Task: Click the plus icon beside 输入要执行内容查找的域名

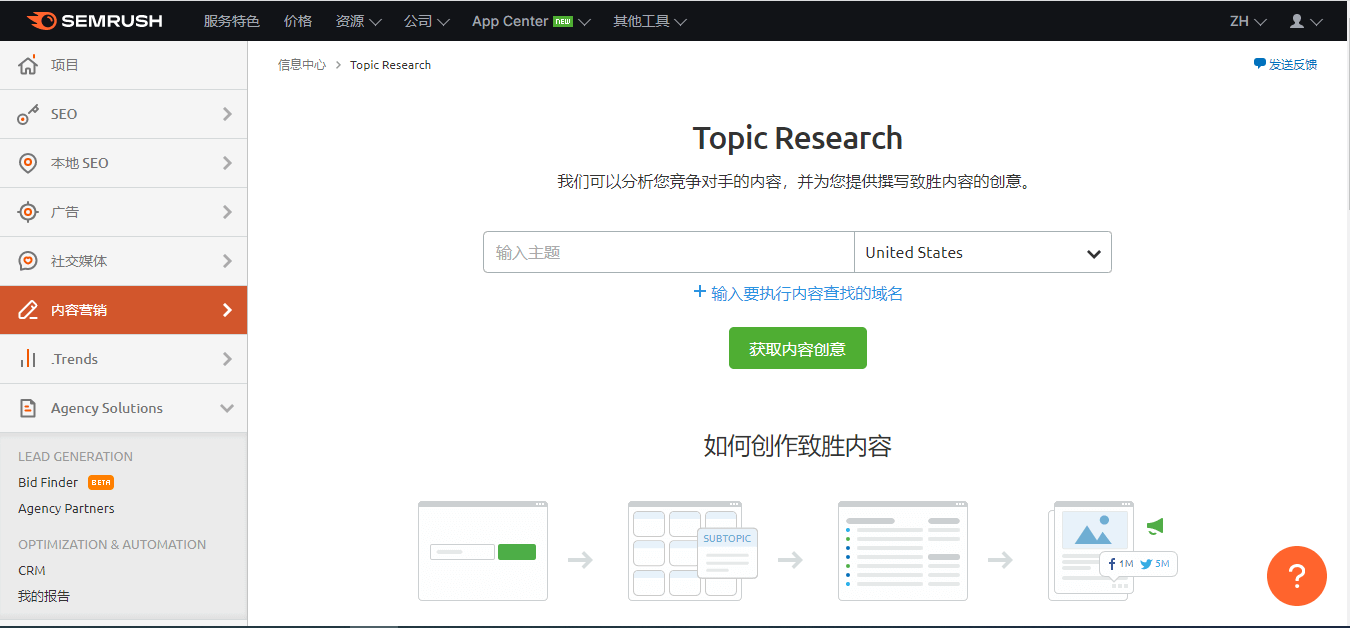Action: click(x=700, y=292)
